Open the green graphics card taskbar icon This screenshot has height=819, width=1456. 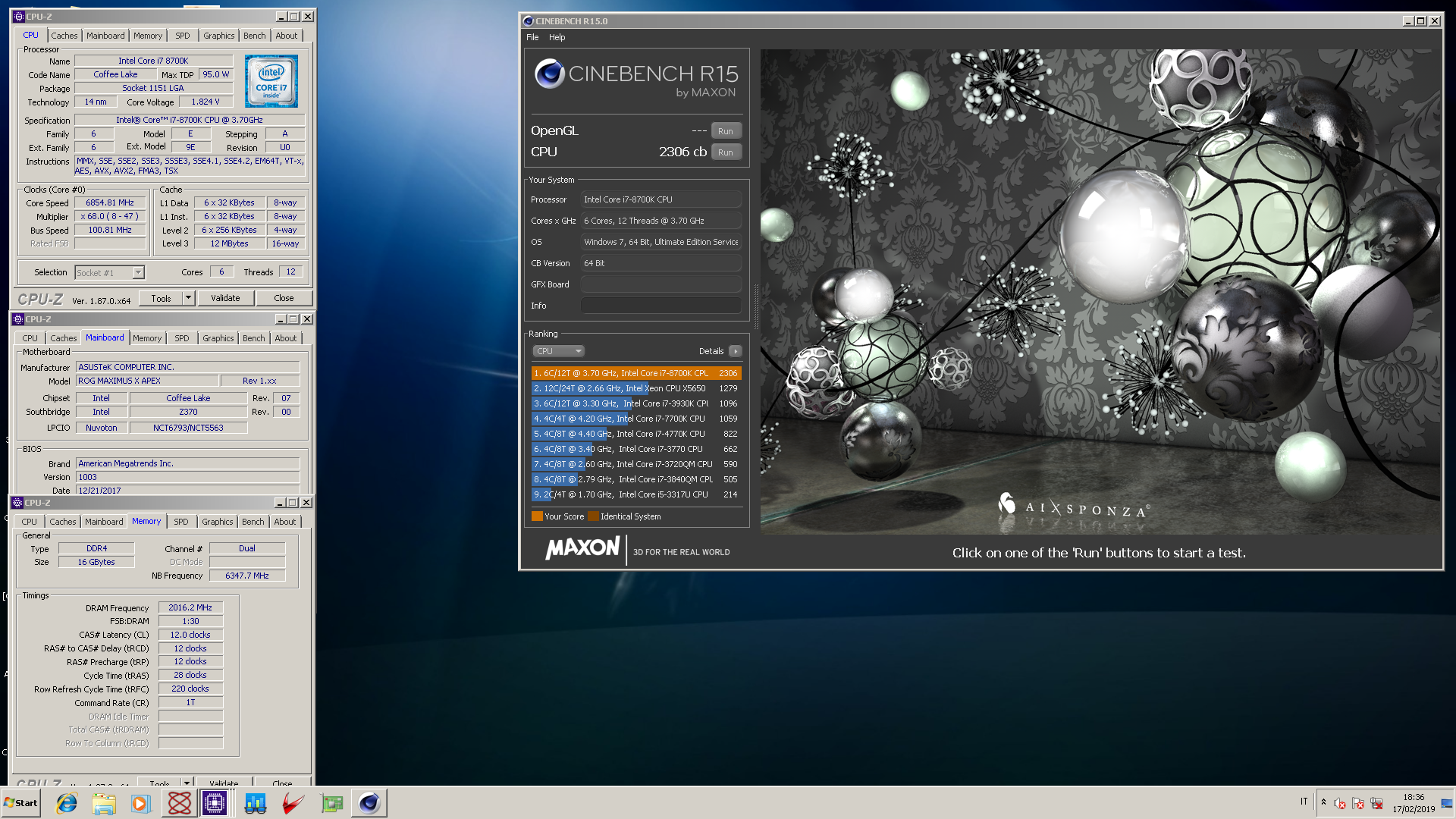331,803
